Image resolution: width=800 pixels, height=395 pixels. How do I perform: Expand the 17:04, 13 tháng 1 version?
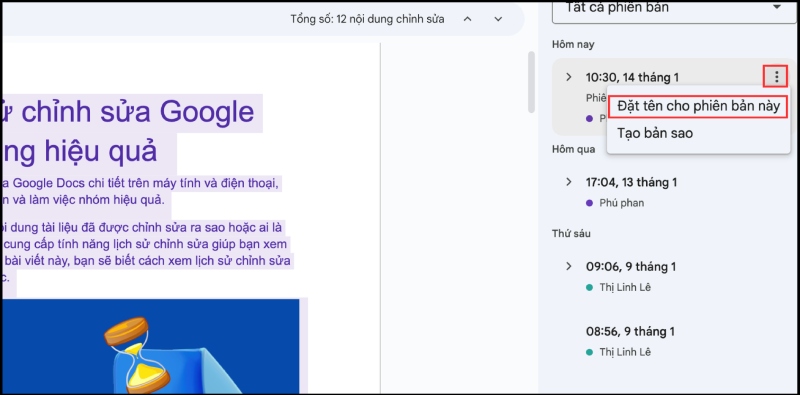[568, 182]
